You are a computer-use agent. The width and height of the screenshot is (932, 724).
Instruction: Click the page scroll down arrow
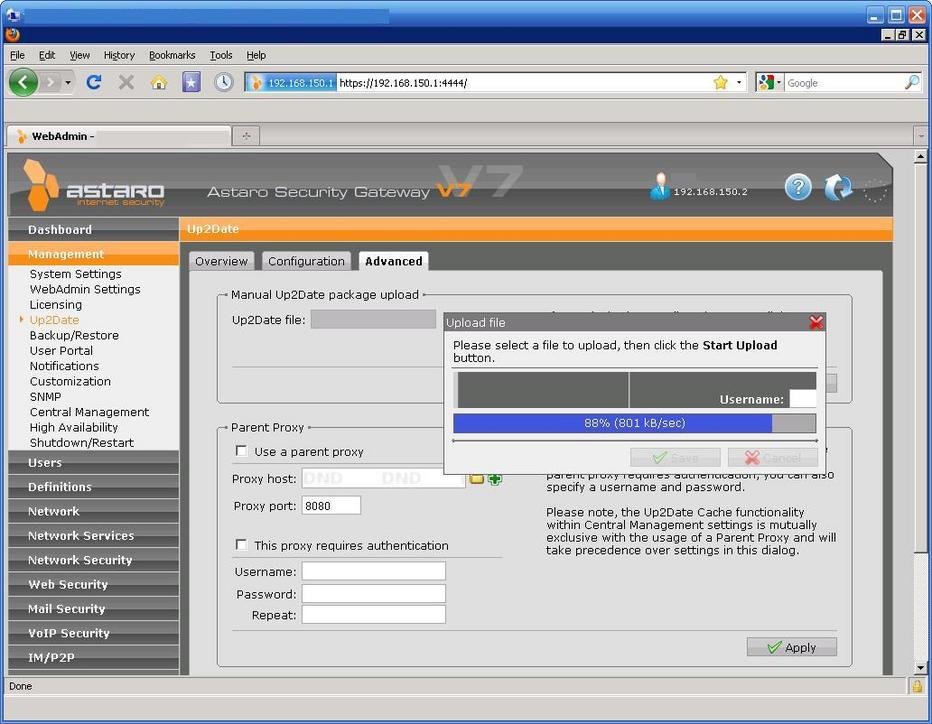coord(920,668)
